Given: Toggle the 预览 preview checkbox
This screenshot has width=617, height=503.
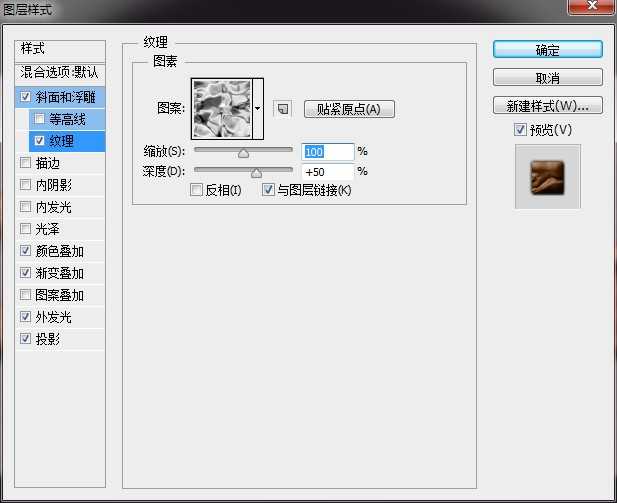Looking at the screenshot, I should [x=520, y=130].
